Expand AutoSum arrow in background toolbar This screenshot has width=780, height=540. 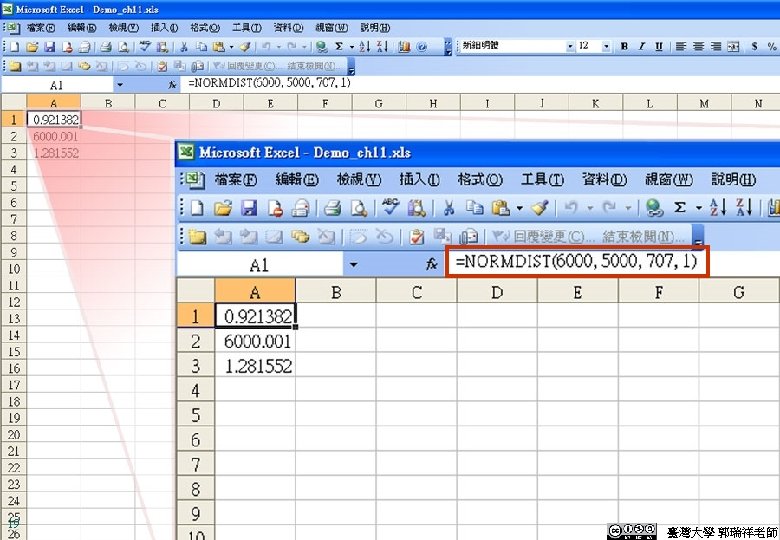pos(352,47)
